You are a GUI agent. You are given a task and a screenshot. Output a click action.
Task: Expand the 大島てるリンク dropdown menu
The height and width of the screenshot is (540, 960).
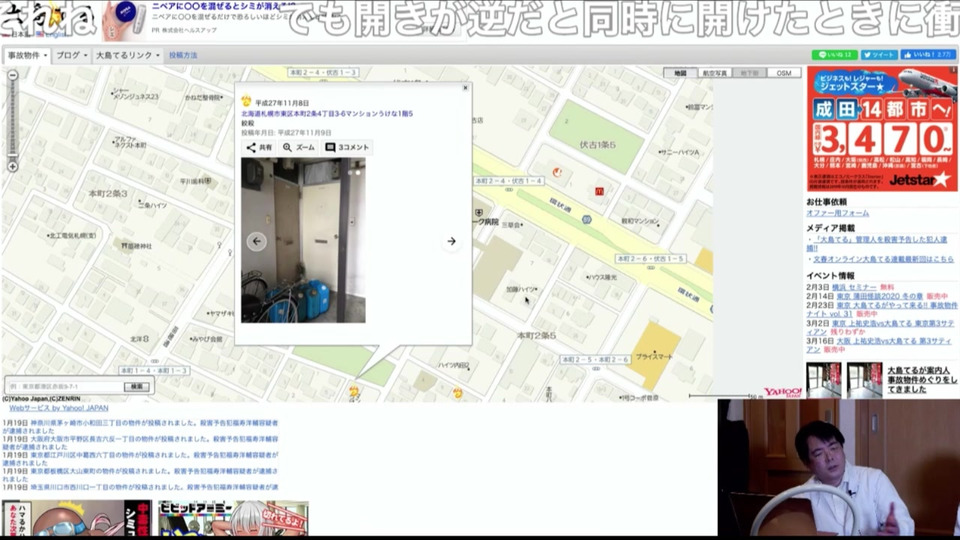128,55
